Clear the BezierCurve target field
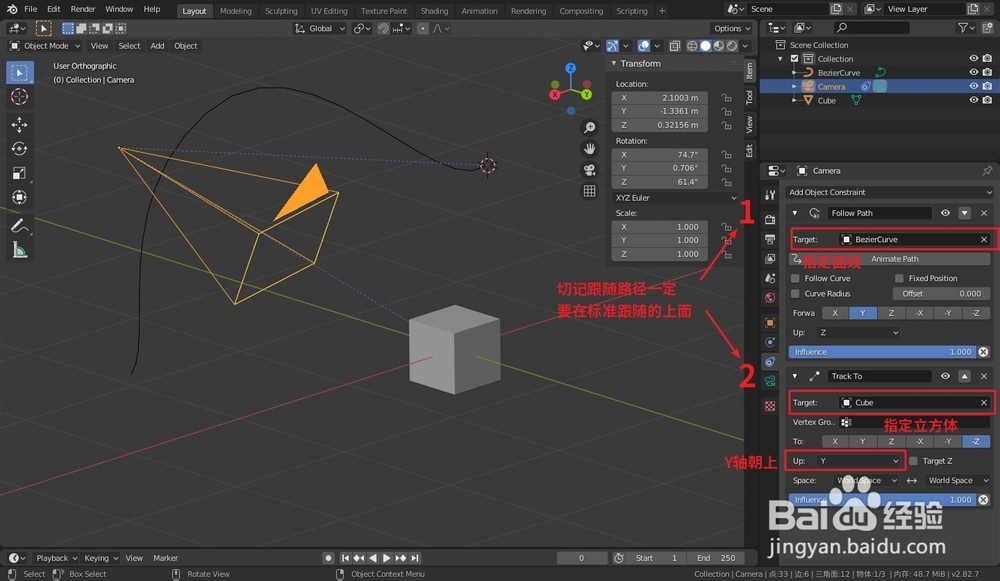Viewport: 1000px width, 581px height. pyautogui.click(x=984, y=240)
